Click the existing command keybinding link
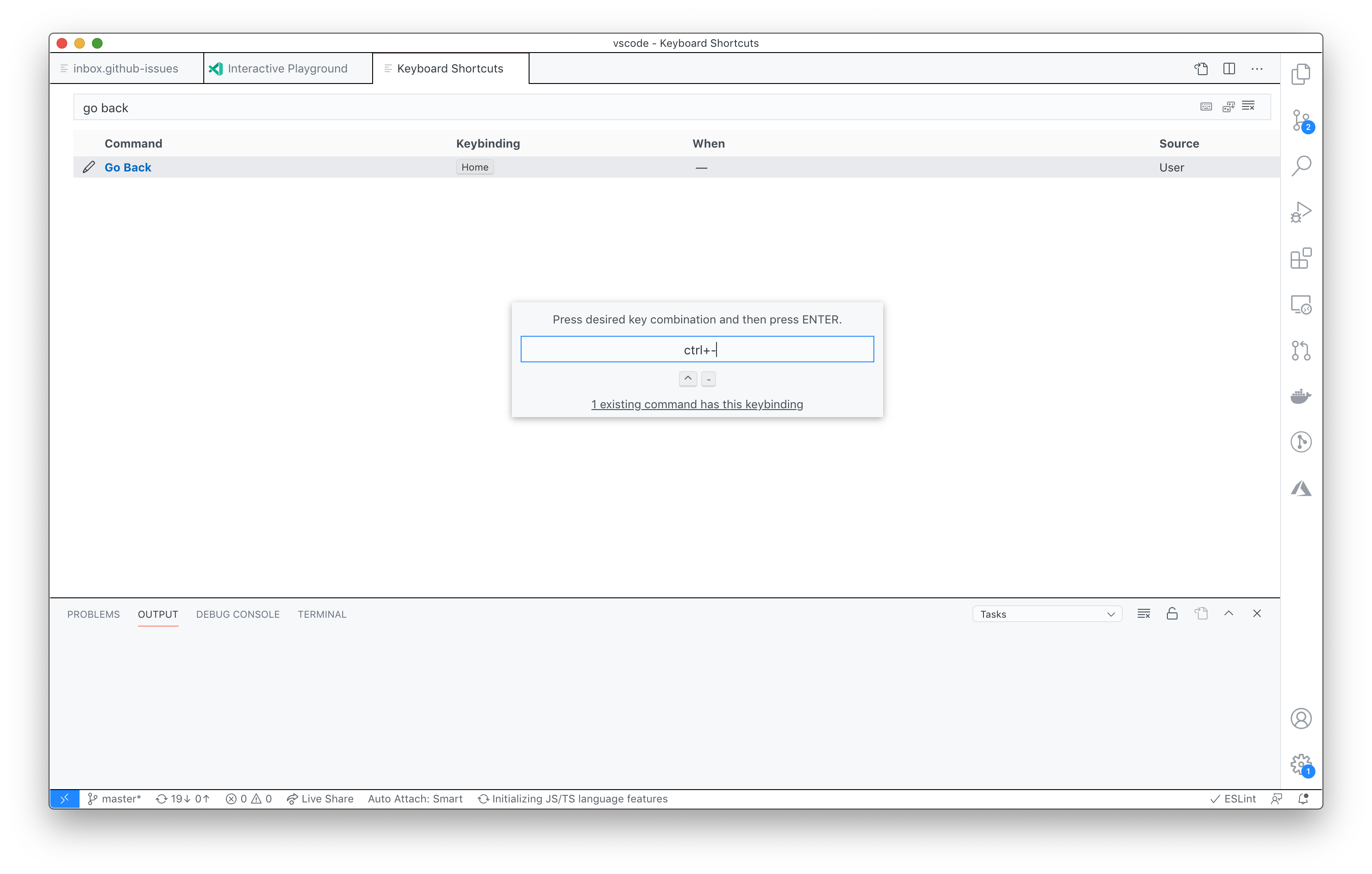The height and width of the screenshot is (874, 1372). tap(696, 404)
